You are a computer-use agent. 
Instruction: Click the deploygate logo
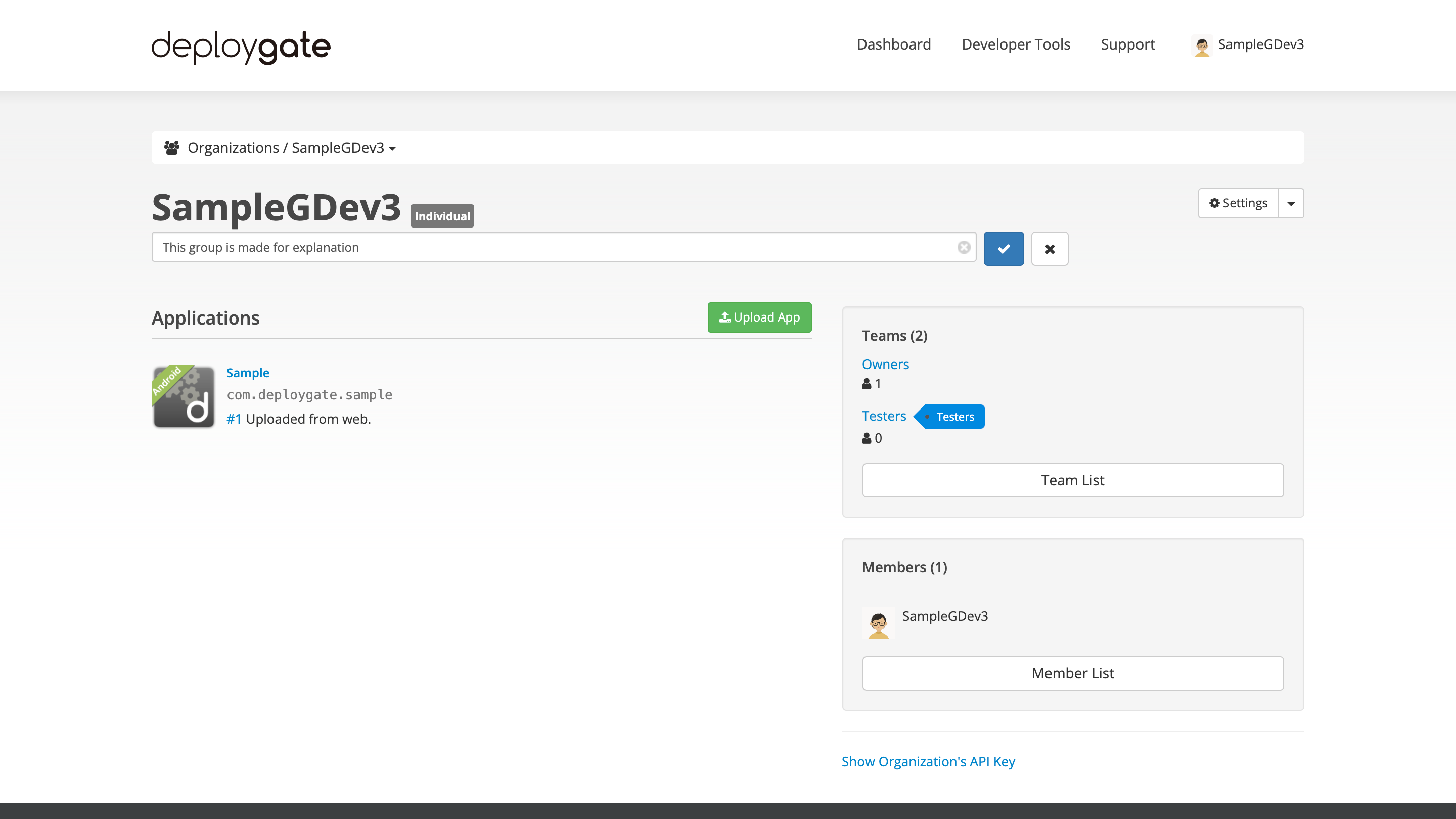point(240,48)
